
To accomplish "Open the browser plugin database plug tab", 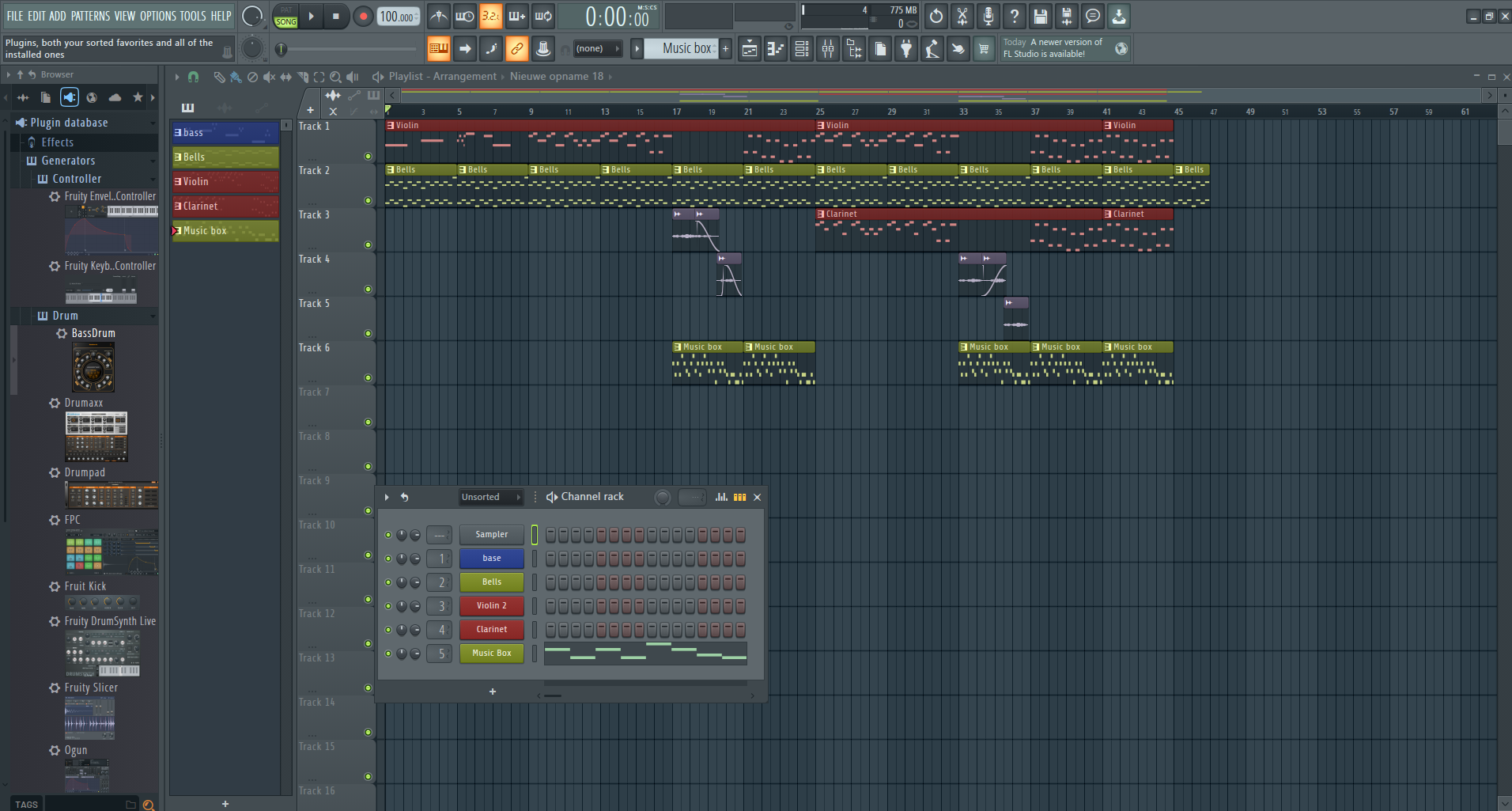I will (70, 97).
